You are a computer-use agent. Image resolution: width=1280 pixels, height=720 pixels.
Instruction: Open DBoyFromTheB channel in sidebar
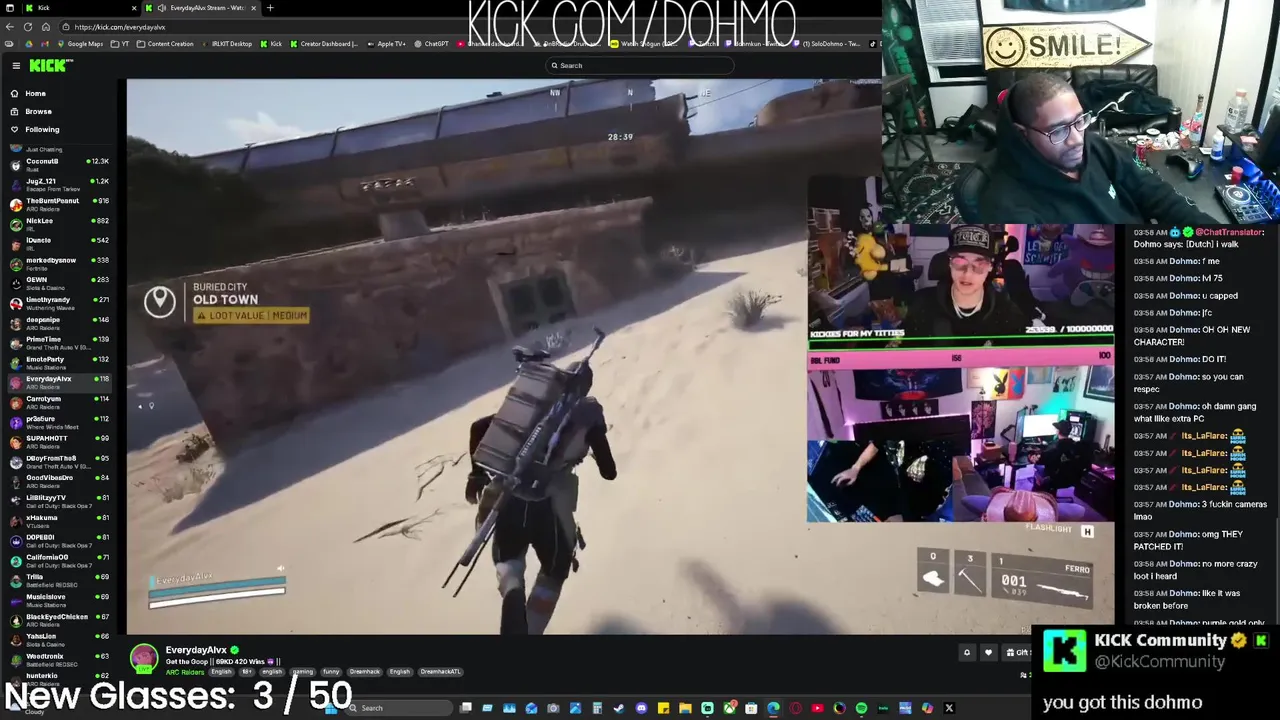(x=60, y=461)
